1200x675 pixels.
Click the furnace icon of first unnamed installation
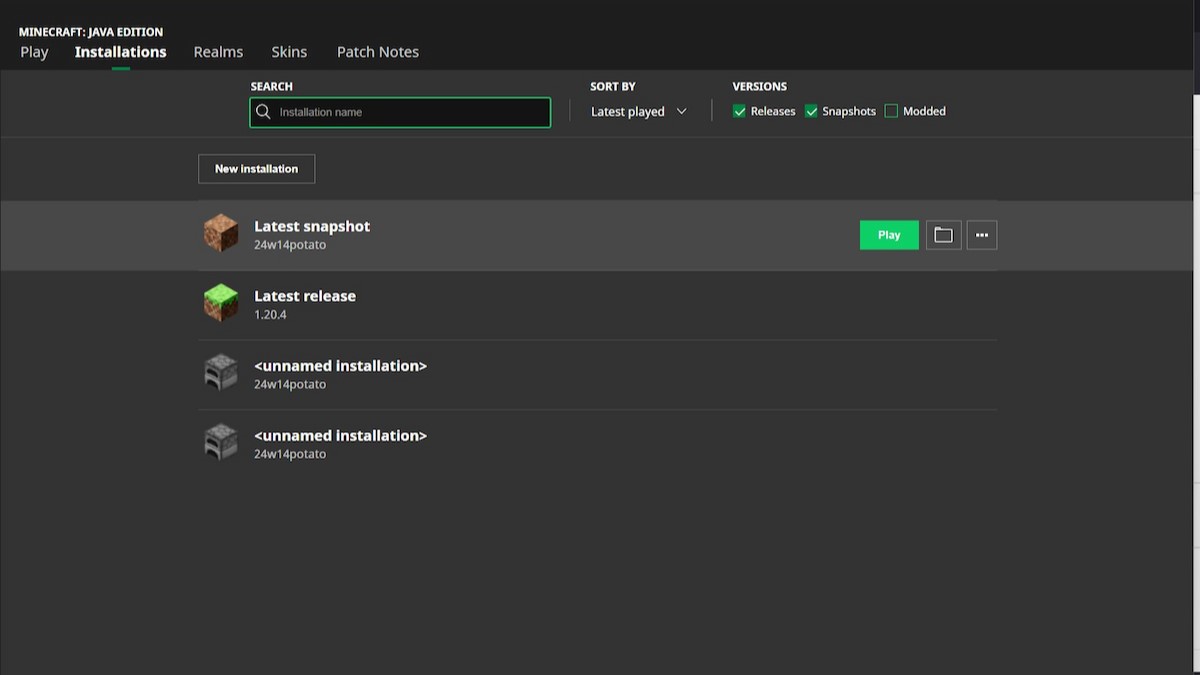pyautogui.click(x=221, y=373)
